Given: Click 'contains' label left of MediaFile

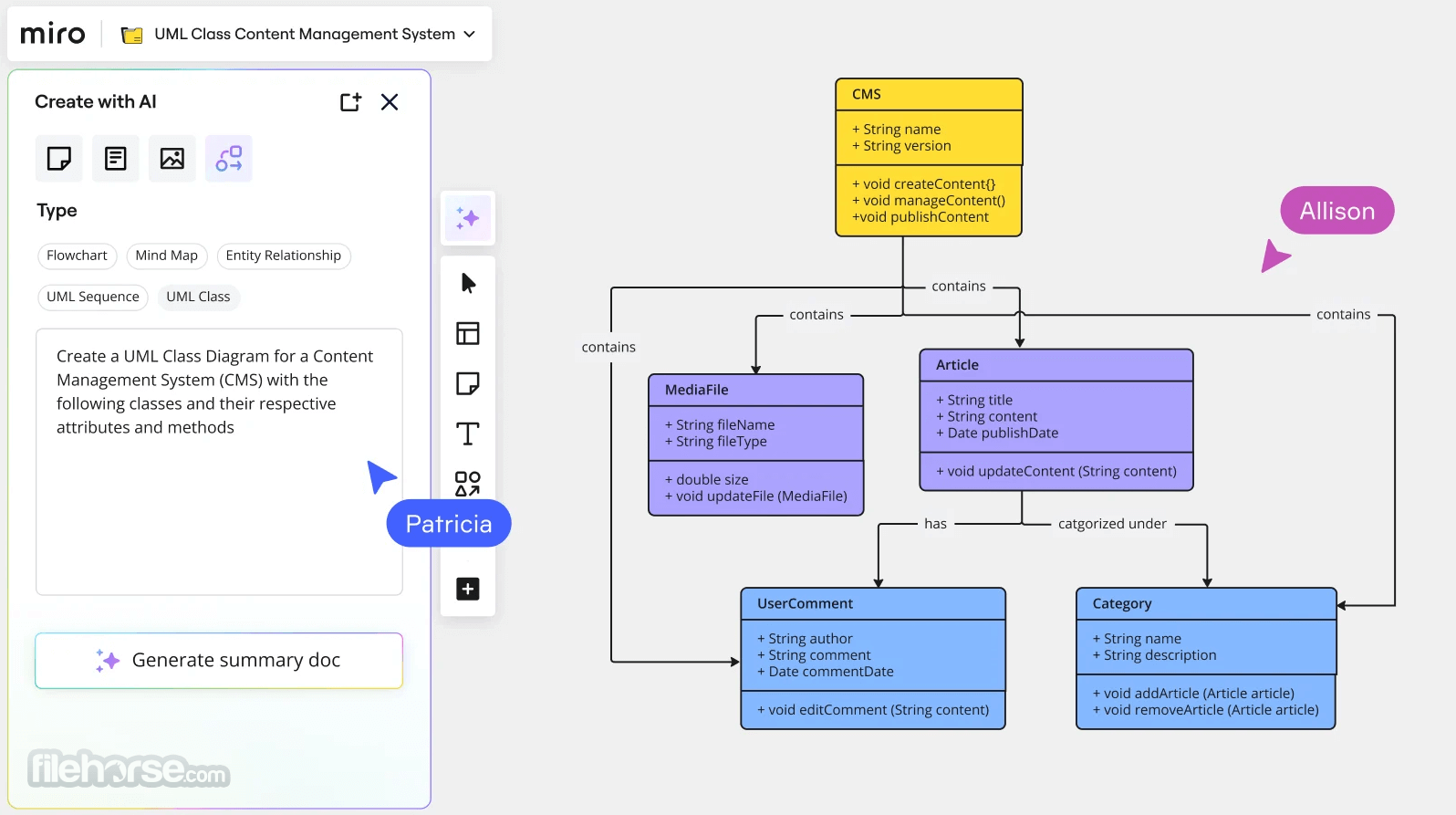Looking at the screenshot, I should click(x=608, y=348).
